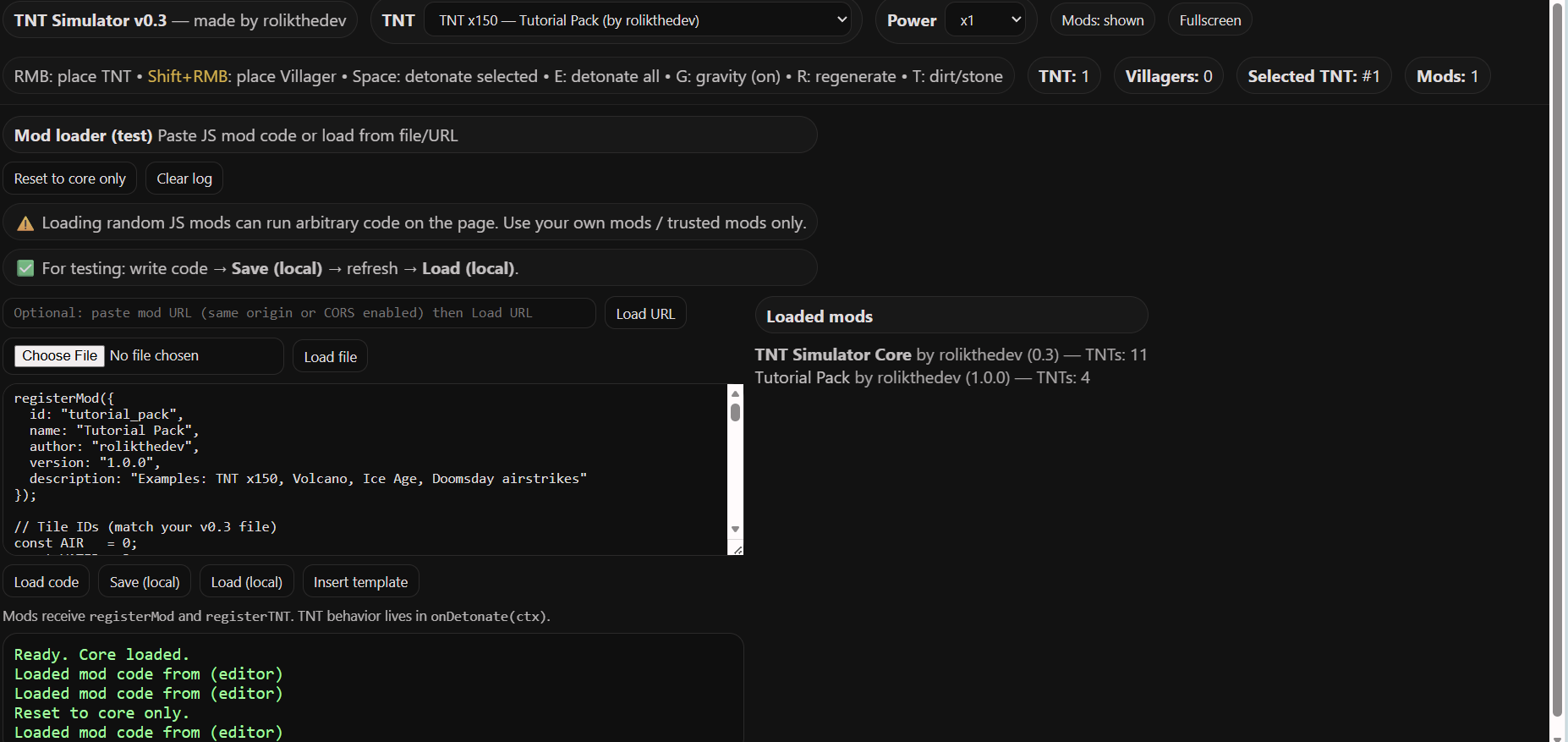Expand the Power multiplier dropdown
The image size is (1568, 742).
990,20
